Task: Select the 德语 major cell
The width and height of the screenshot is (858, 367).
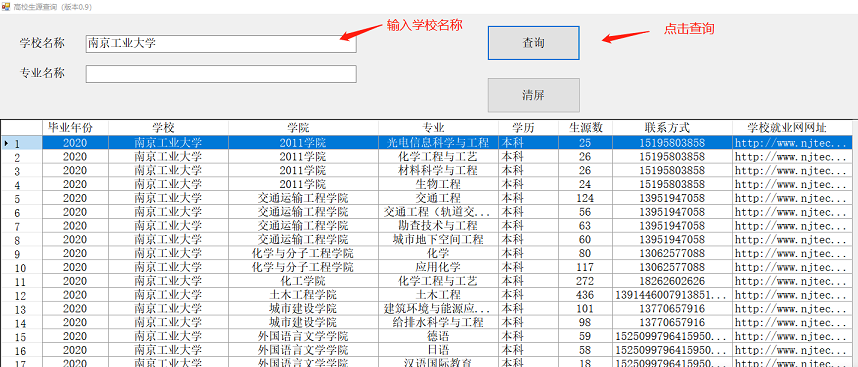Action: [x=438, y=336]
